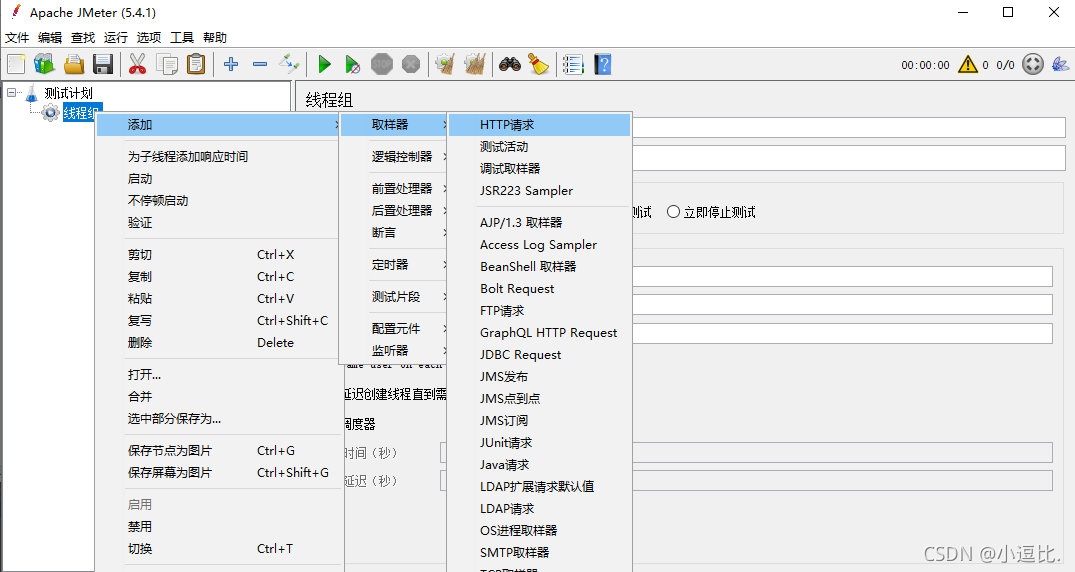Open the Templates toolbar icon
Screen dimensions: 1075x572
click(x=45, y=64)
